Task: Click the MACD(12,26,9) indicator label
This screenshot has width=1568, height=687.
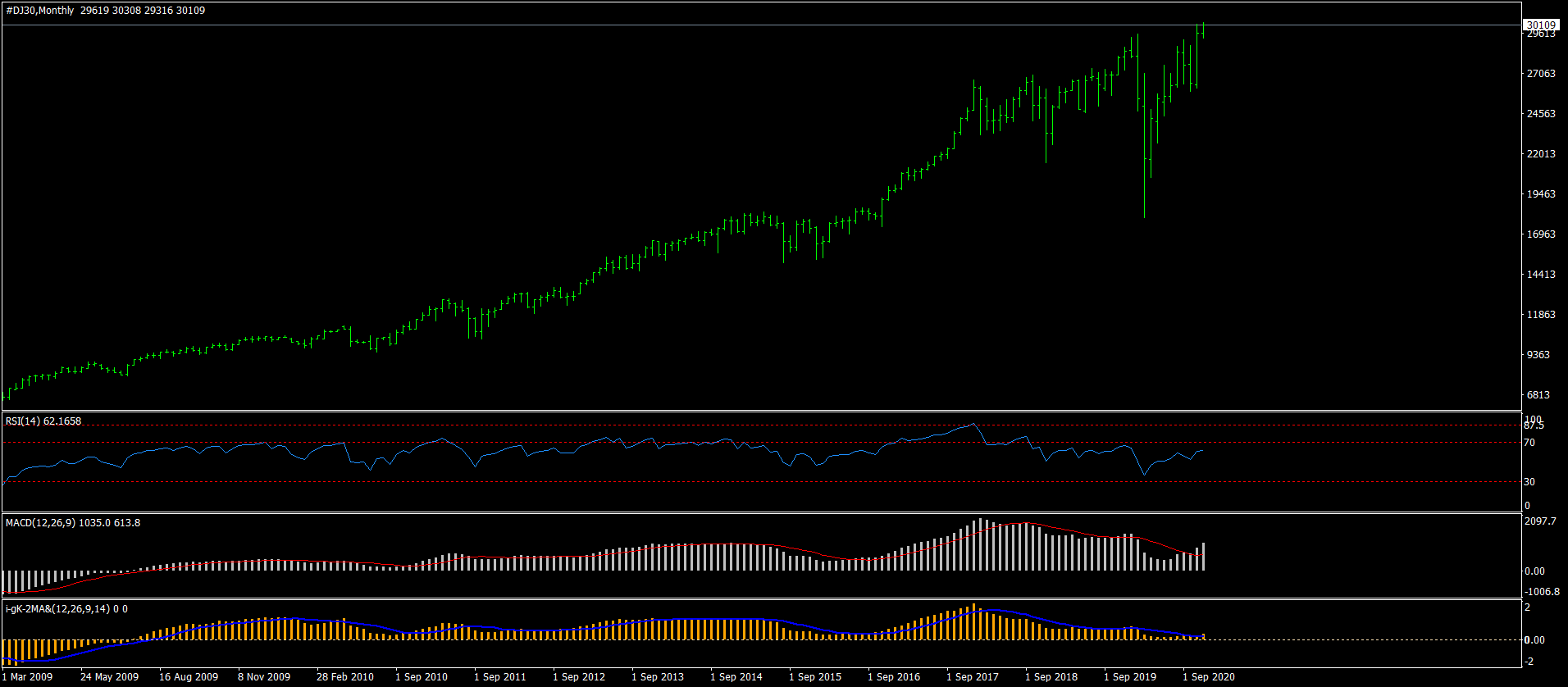Action: click(73, 523)
